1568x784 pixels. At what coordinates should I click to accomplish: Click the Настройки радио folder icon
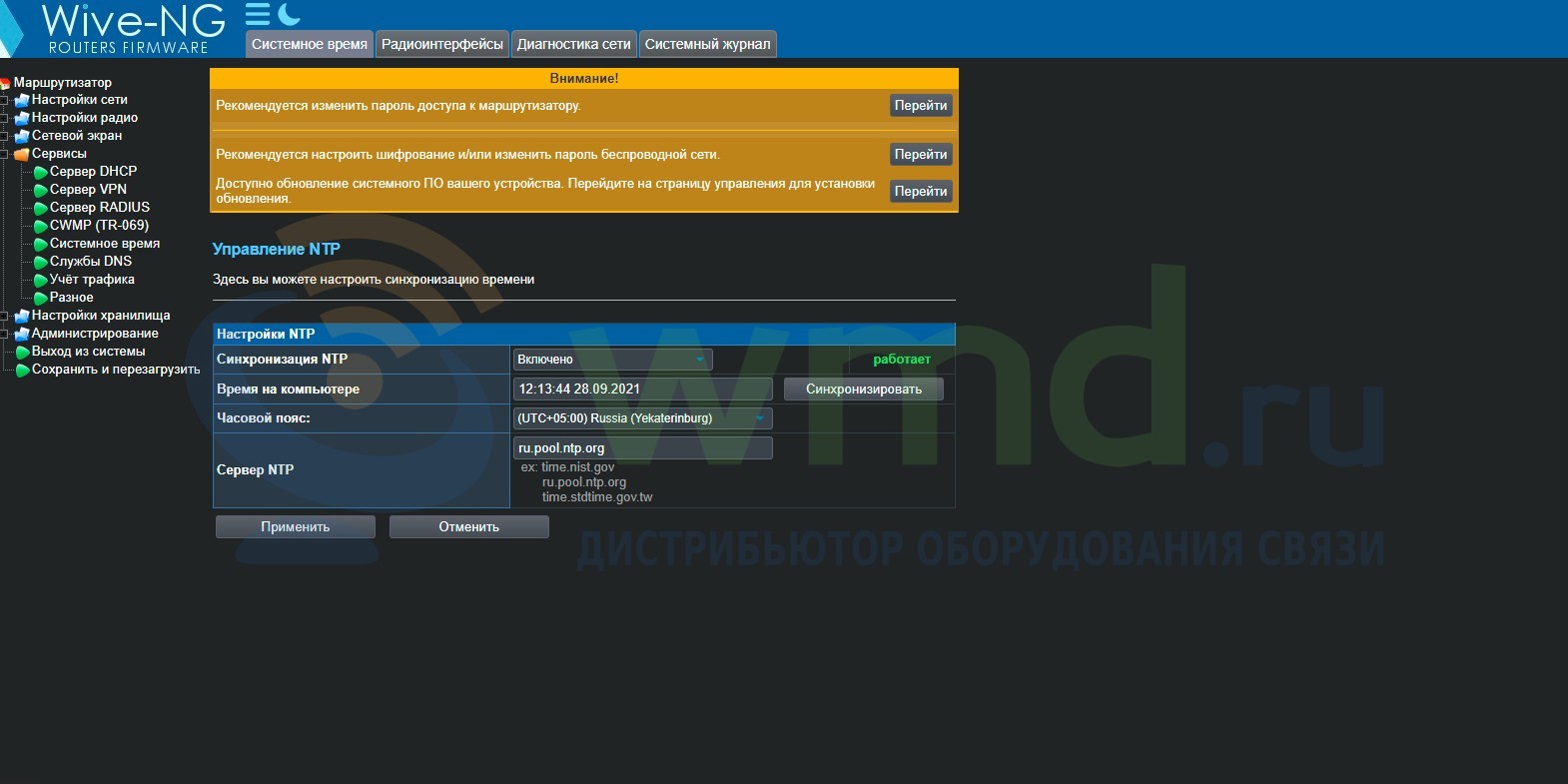coord(22,118)
